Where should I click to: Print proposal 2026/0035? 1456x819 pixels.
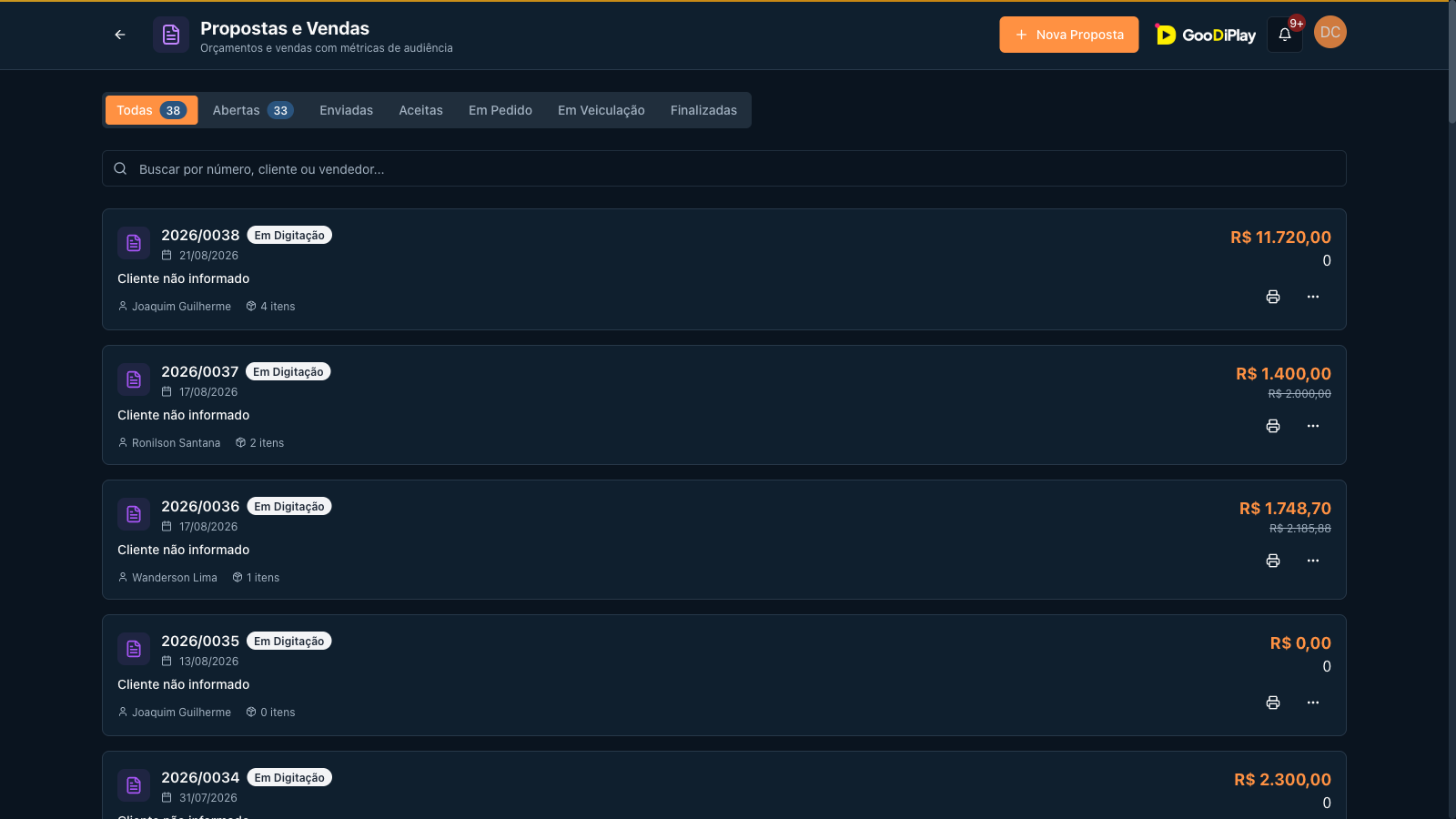pos(1273,703)
